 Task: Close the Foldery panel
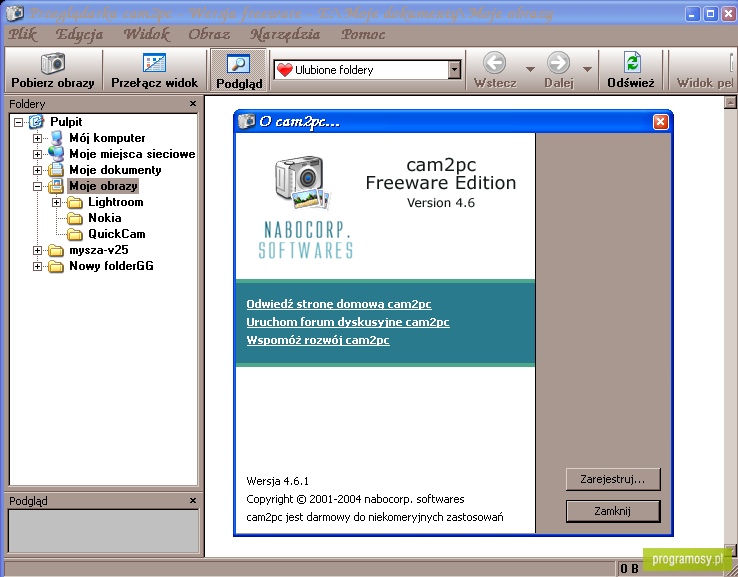[193, 104]
